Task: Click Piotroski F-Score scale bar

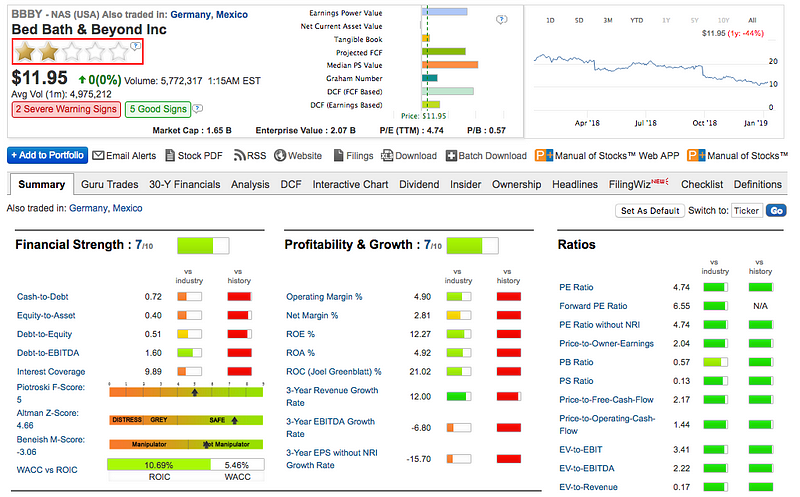Action: pyautogui.click(x=186, y=392)
